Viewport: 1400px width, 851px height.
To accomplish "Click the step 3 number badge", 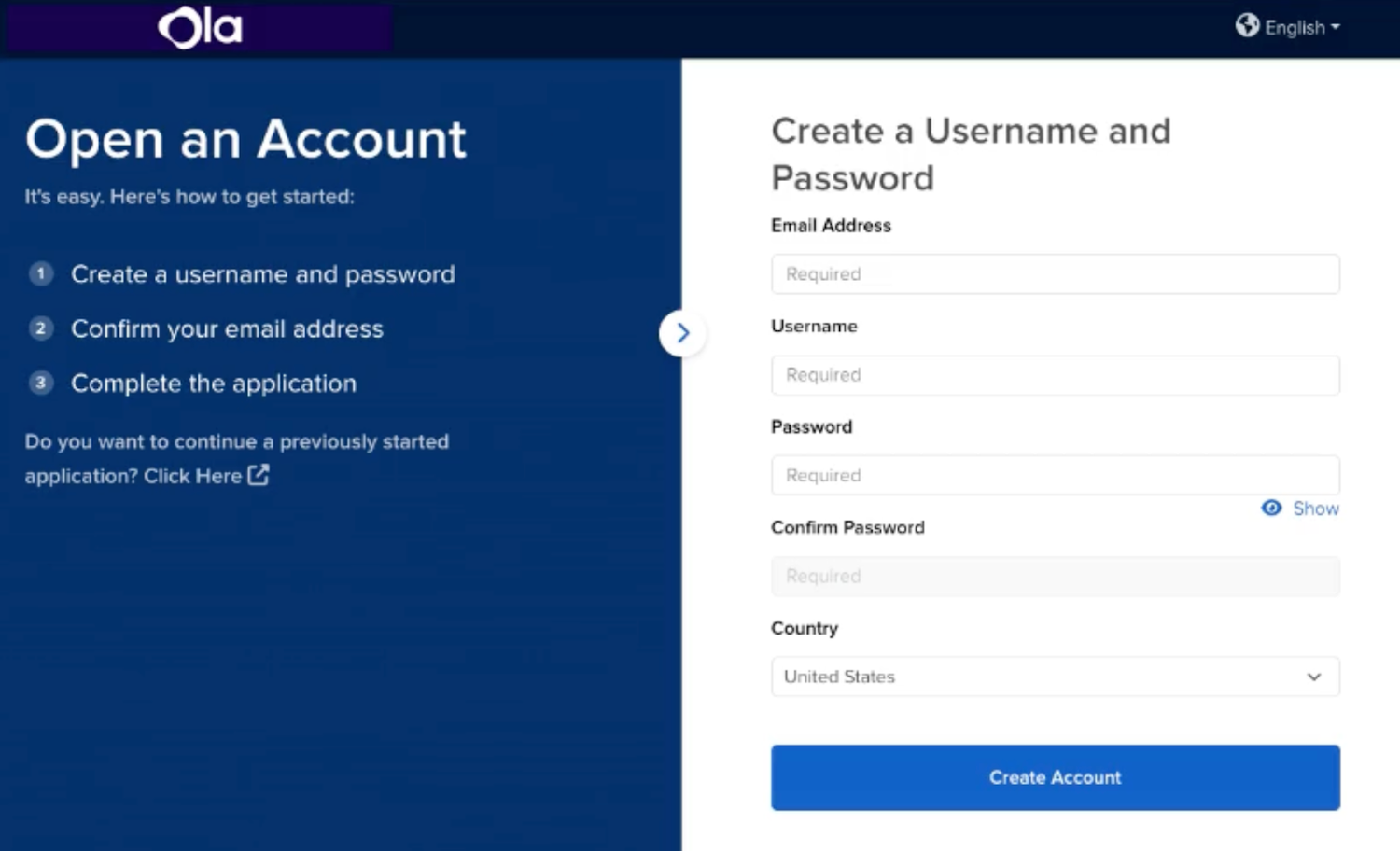I will pyautogui.click(x=40, y=383).
